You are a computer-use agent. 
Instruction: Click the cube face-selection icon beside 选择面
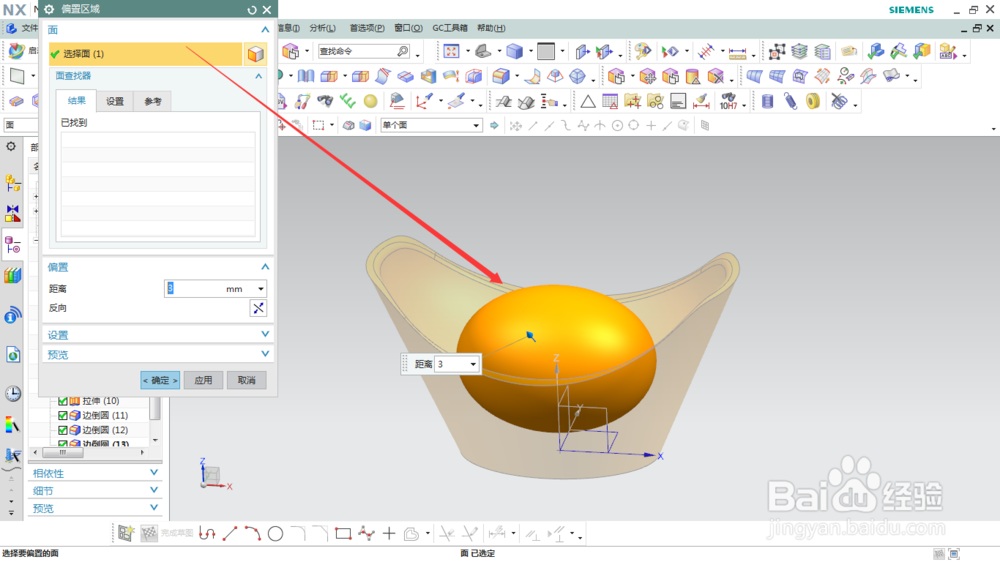coord(256,54)
